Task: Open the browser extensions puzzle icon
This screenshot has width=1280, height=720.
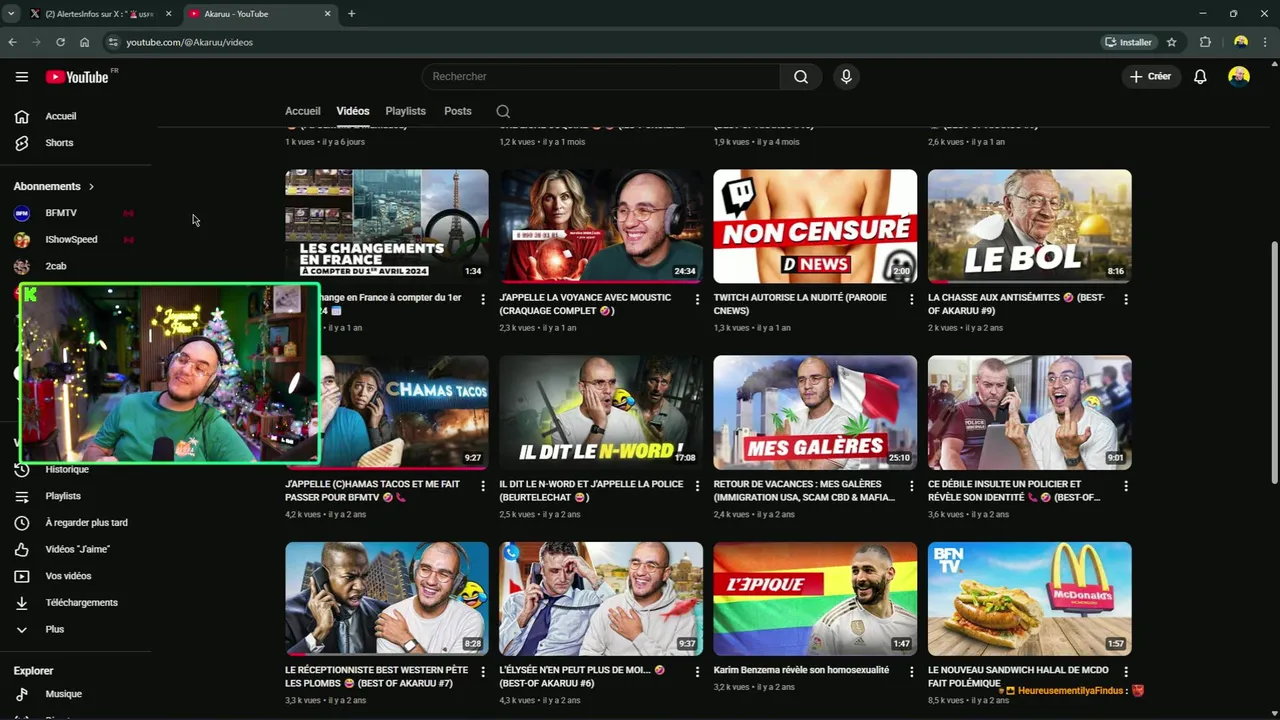Action: (1205, 42)
